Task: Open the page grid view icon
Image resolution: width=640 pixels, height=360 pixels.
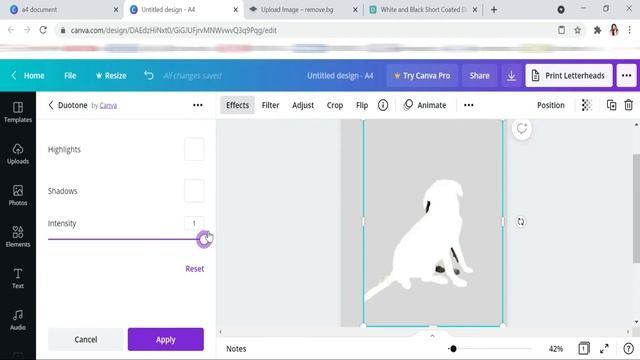Action: tap(584, 348)
